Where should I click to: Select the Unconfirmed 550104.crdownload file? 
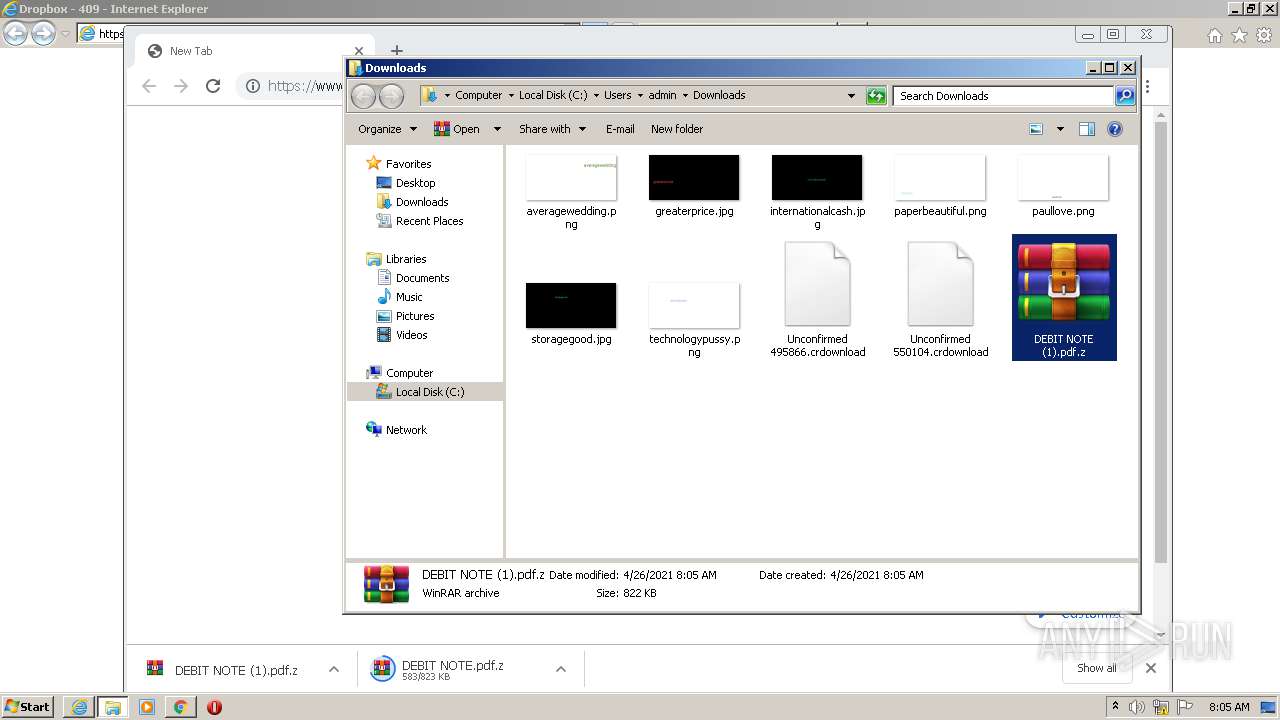tap(940, 300)
